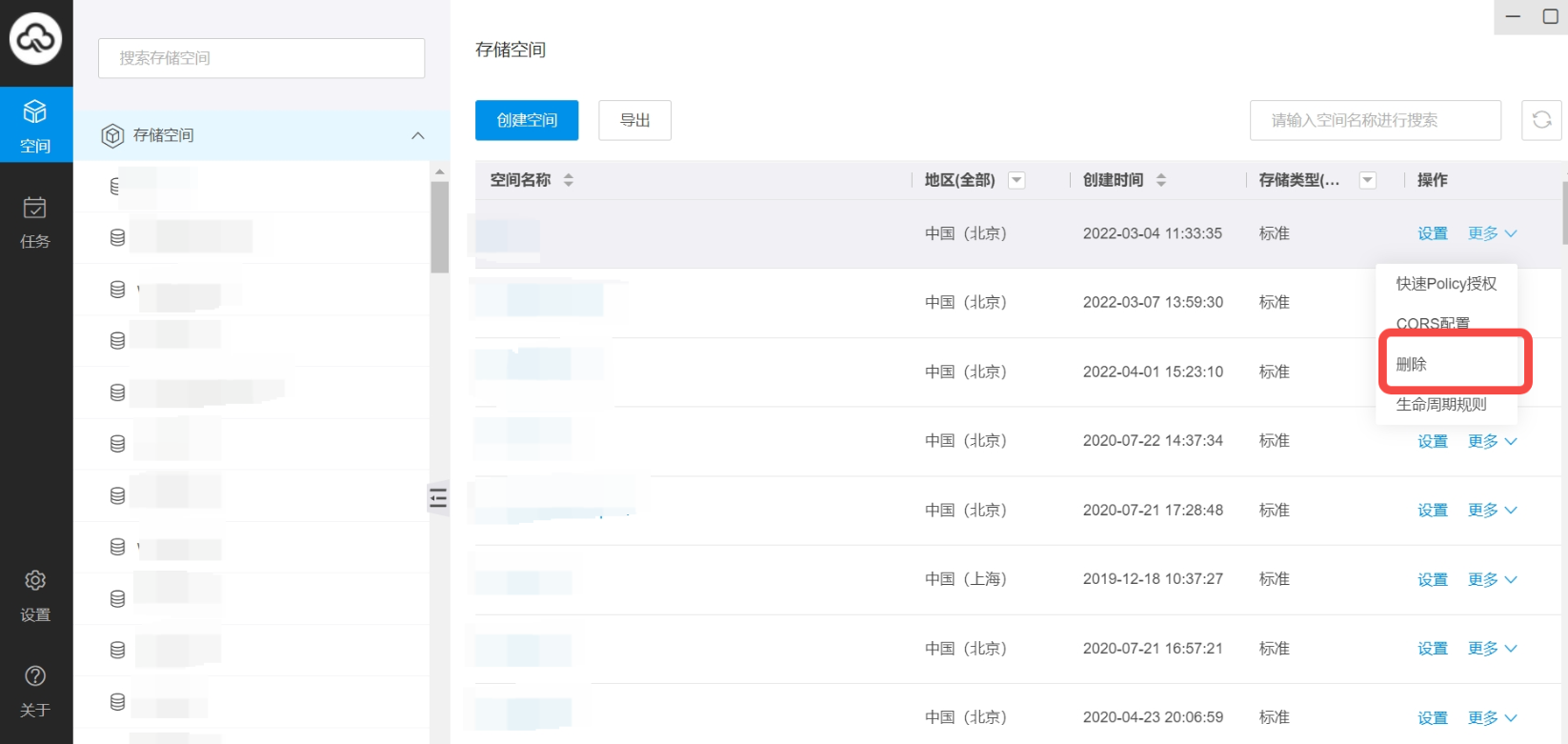Choose 快速Policy授权 menu entry

point(1446,284)
